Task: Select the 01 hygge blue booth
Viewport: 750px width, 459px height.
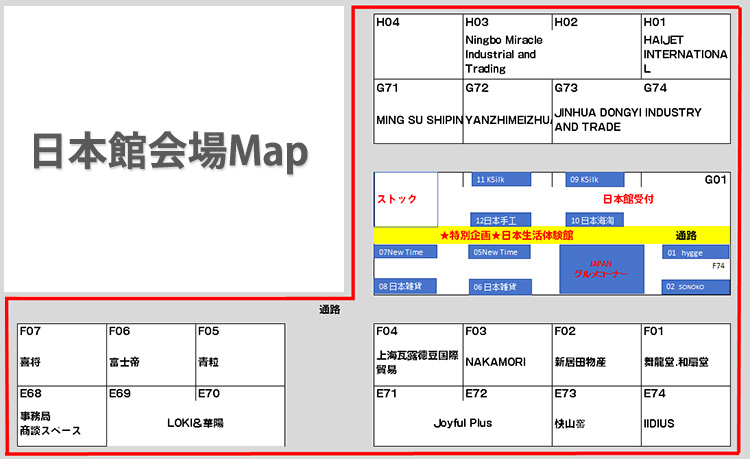Action: [695, 252]
